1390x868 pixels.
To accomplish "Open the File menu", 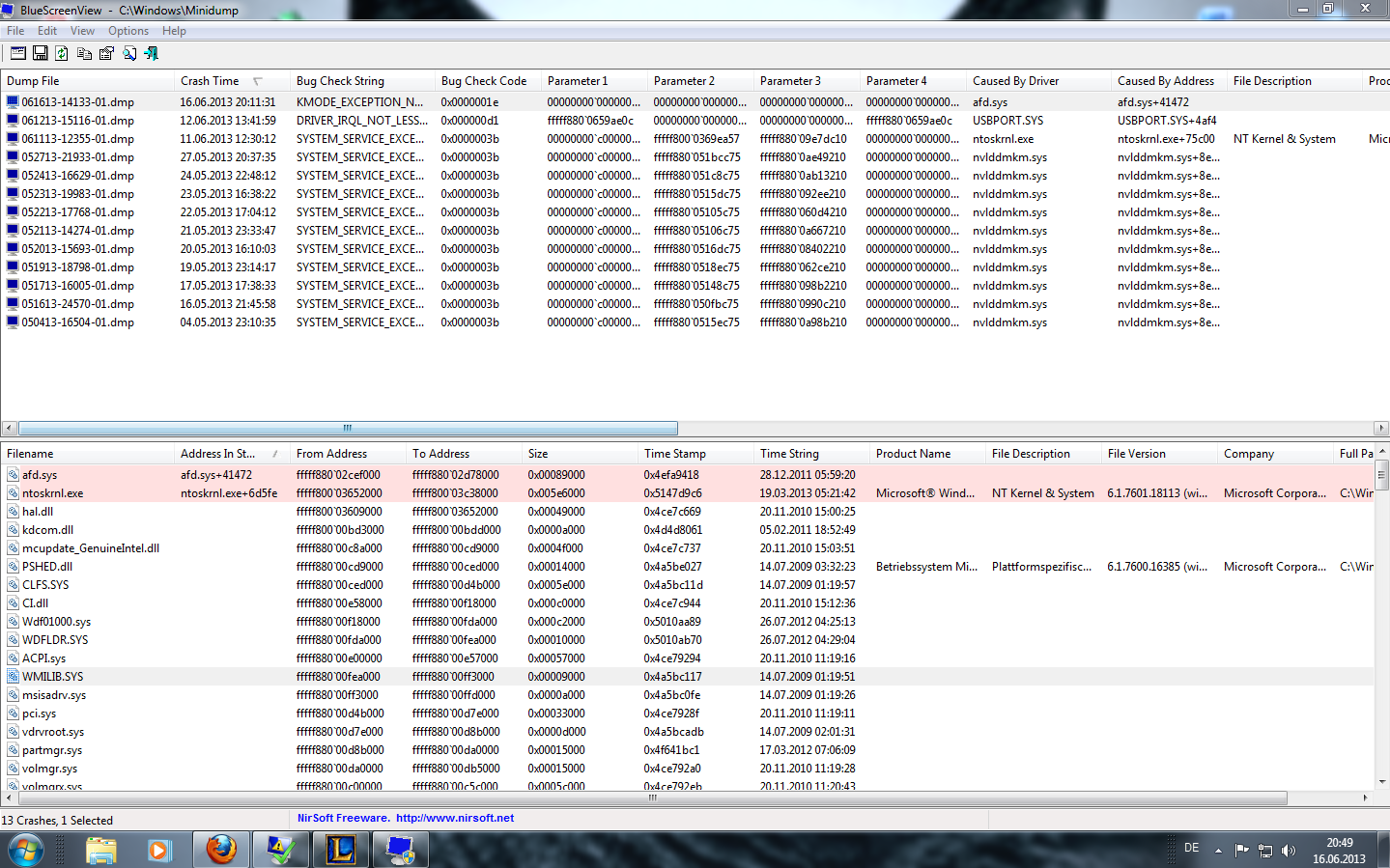I will [x=15, y=31].
